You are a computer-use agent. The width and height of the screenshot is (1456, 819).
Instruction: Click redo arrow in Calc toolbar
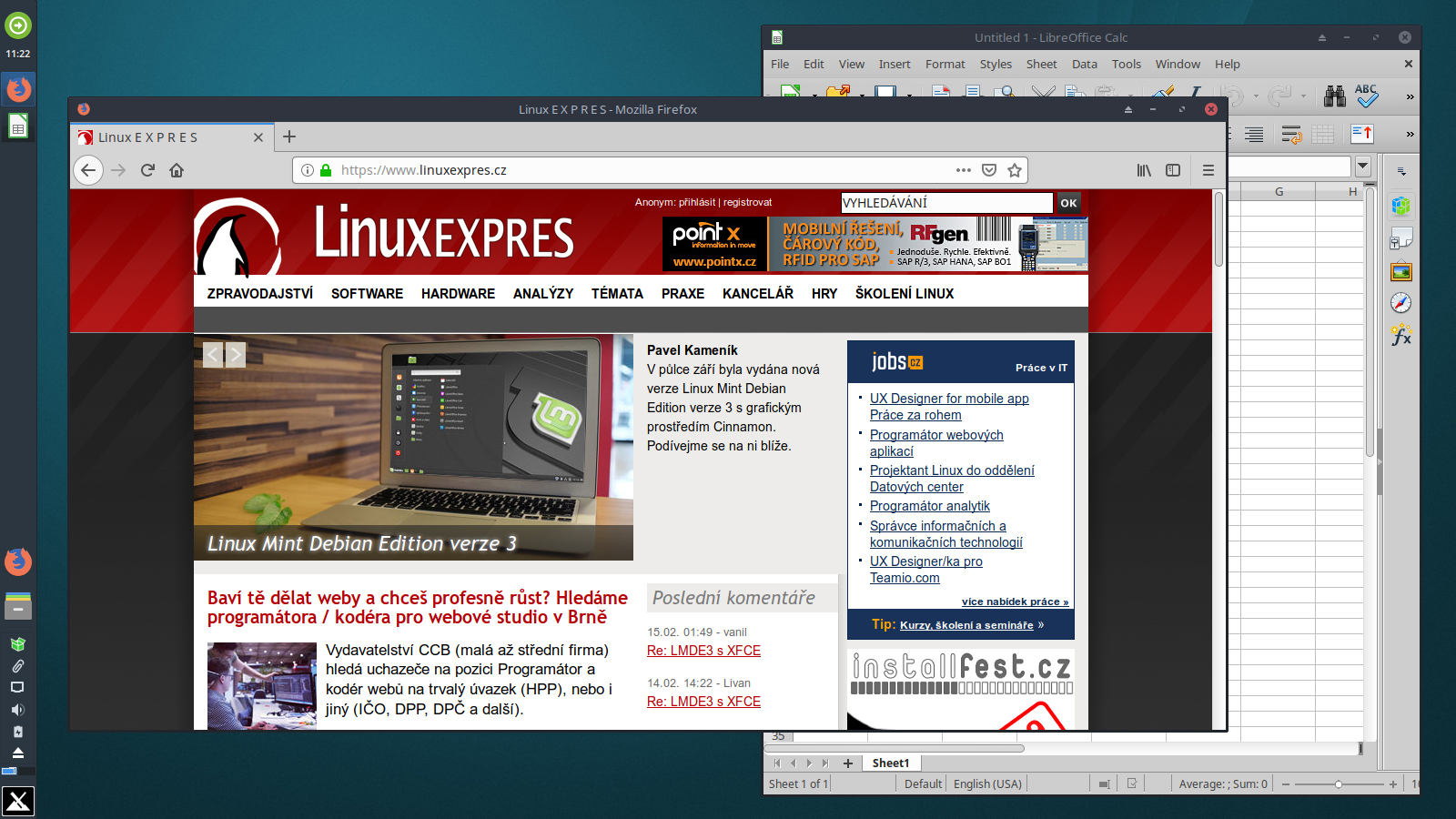pyautogui.click(x=1279, y=96)
